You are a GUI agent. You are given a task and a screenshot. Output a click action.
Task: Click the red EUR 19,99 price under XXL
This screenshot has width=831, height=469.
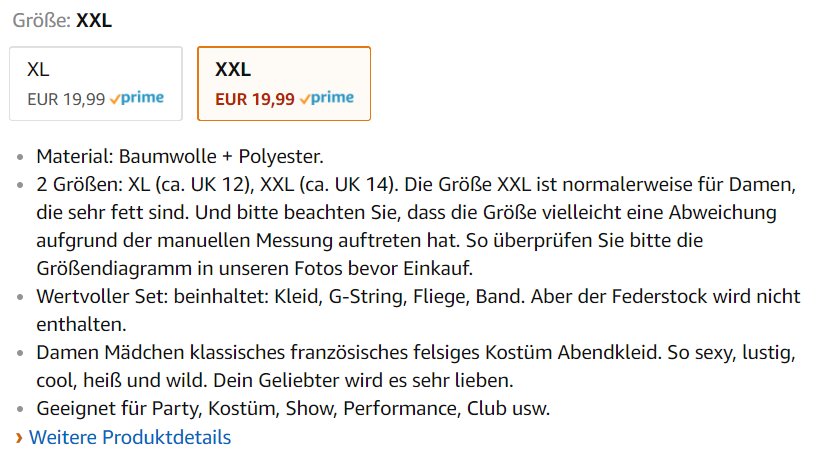[255, 98]
